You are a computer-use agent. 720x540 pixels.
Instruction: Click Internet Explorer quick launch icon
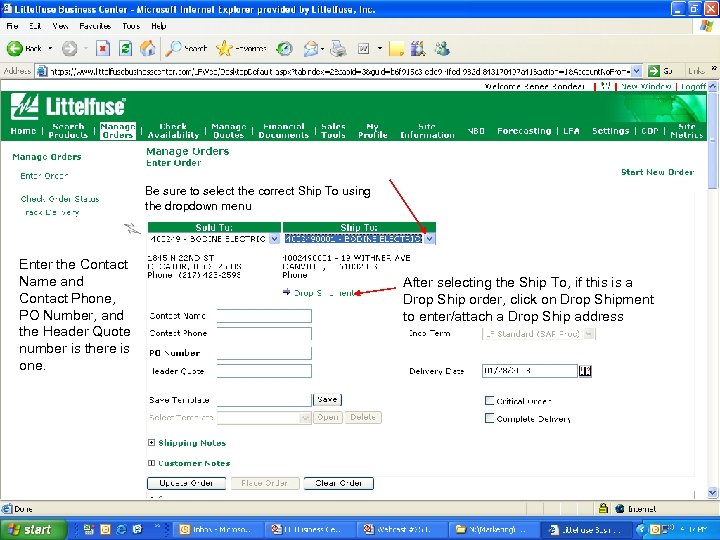121,529
